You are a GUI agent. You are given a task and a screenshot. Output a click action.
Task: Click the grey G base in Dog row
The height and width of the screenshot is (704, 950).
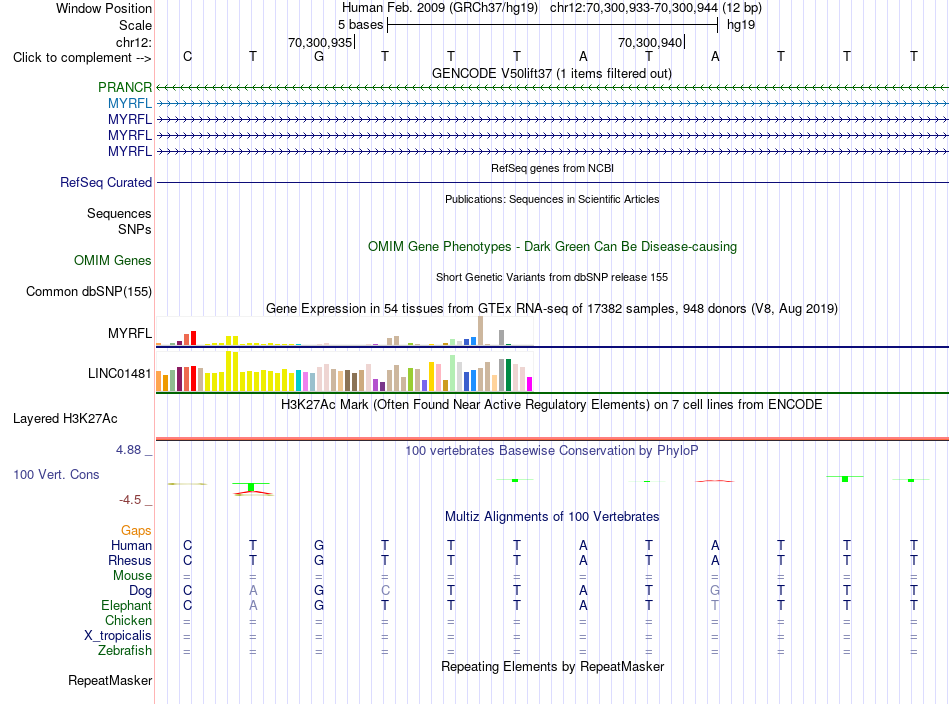coord(715,590)
